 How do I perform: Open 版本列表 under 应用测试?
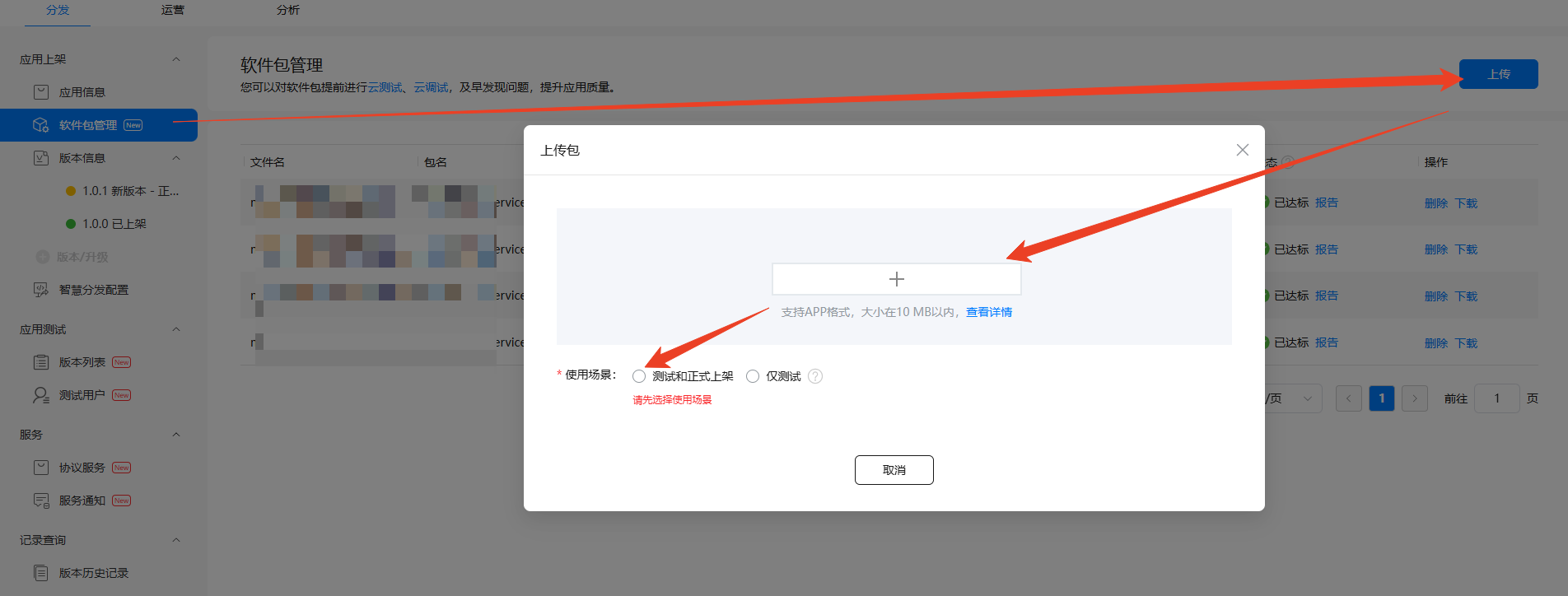82,362
